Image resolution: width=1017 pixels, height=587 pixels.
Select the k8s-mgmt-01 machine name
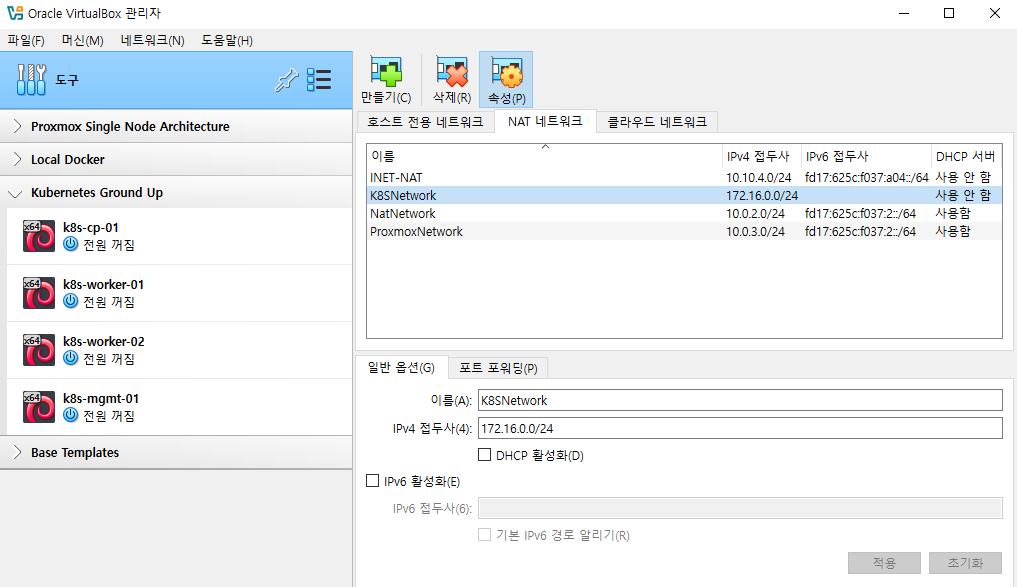101,399
